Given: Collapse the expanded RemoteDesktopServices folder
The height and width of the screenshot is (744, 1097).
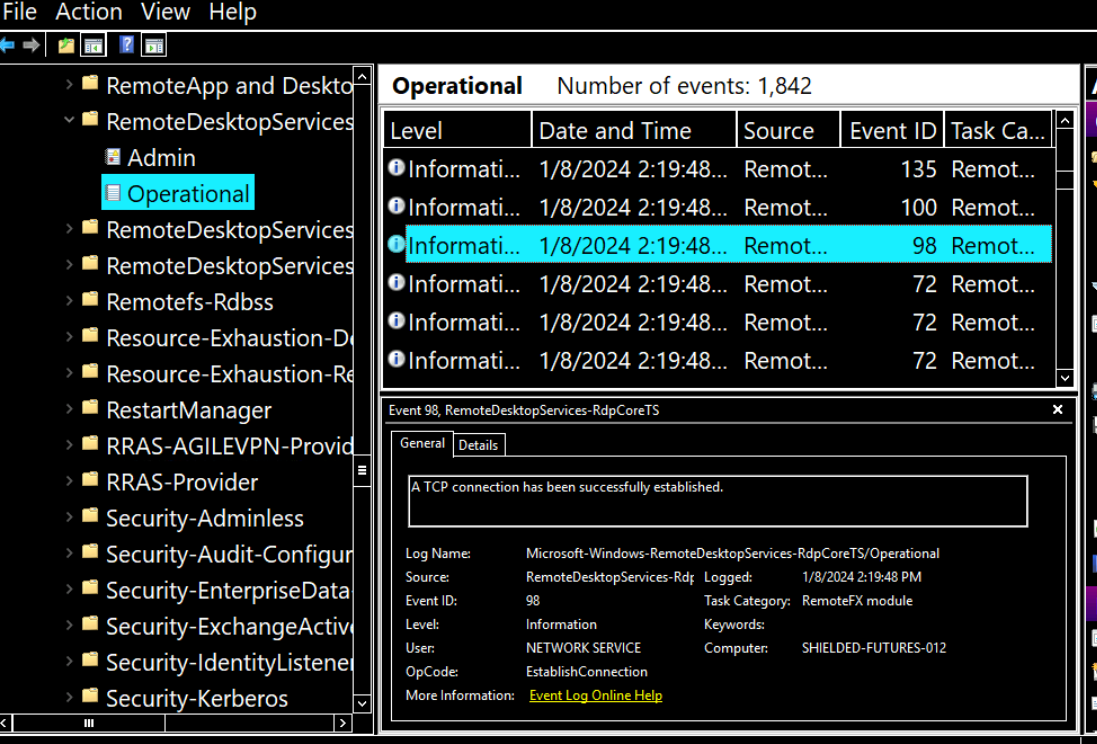Looking at the screenshot, I should pyautogui.click(x=69, y=120).
